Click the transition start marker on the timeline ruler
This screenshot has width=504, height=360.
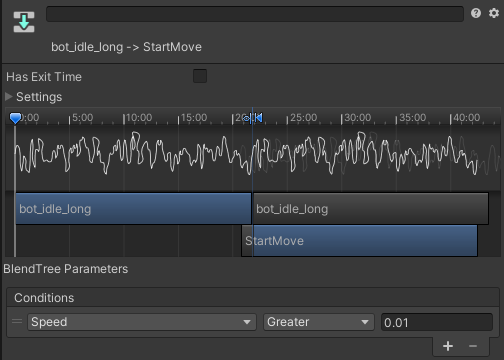(x=247, y=118)
